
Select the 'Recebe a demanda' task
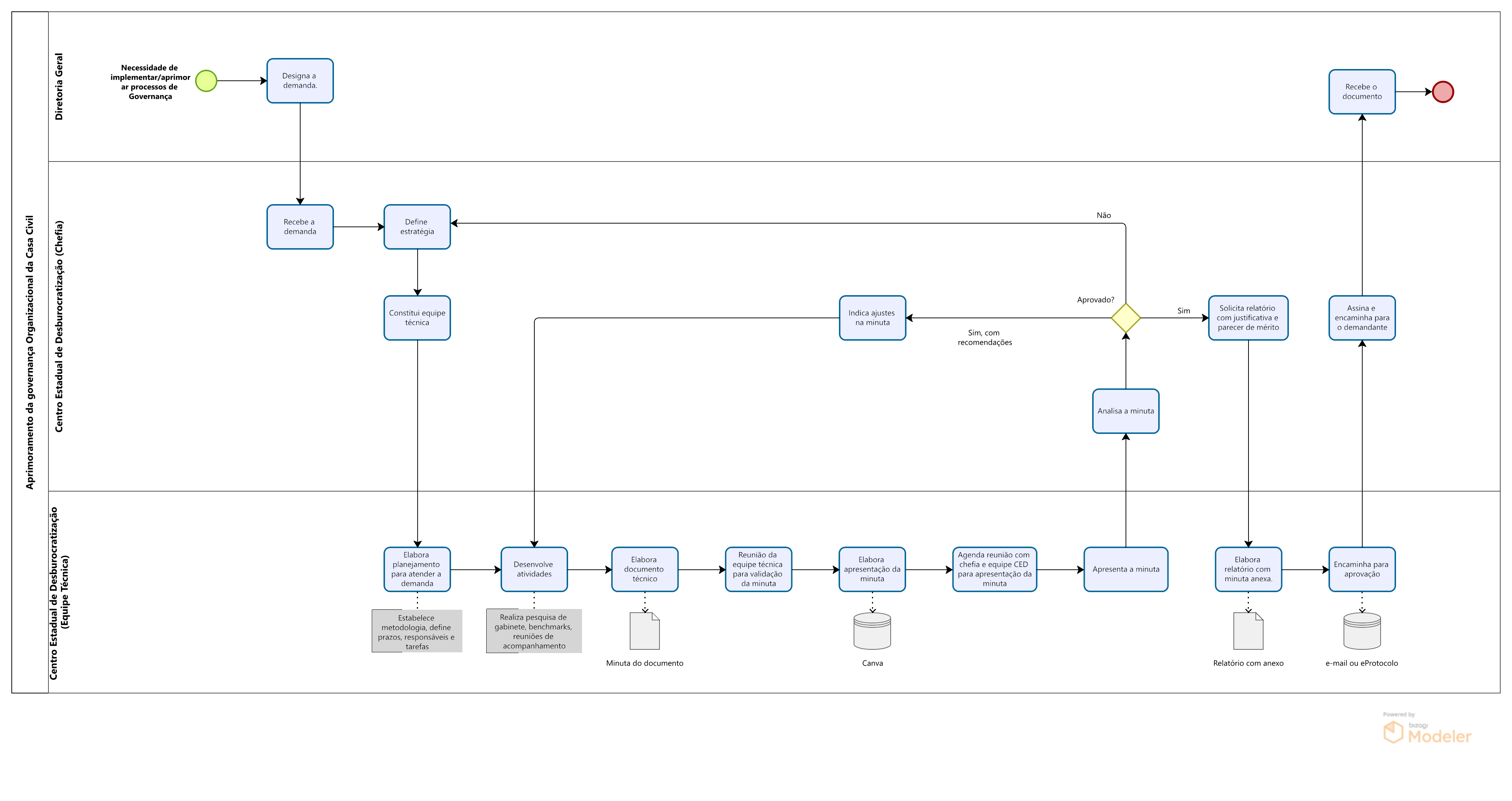click(300, 226)
